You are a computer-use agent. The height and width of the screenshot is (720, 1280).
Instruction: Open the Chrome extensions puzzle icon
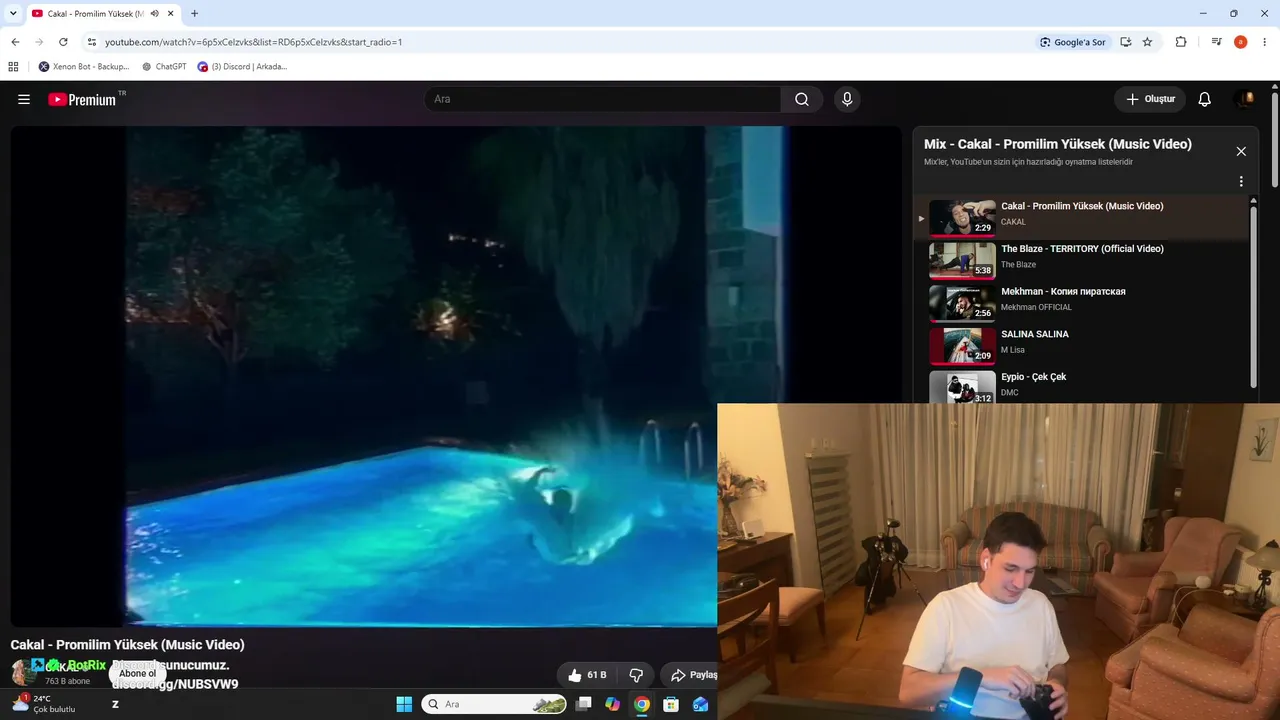[x=1181, y=42]
